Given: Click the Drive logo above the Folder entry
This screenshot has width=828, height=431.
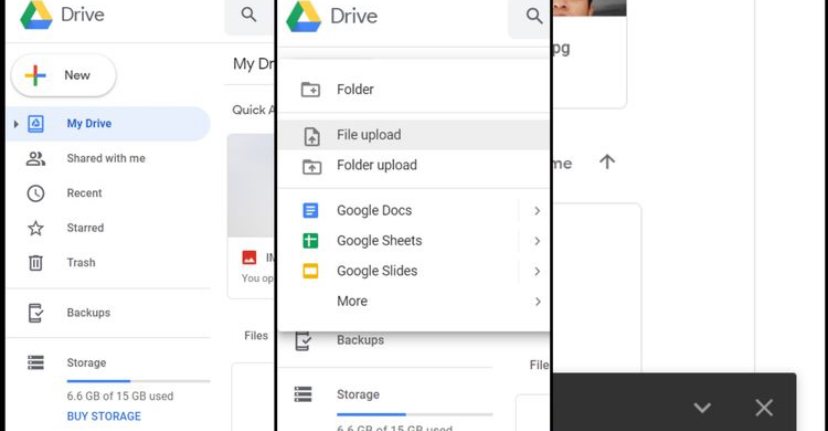Looking at the screenshot, I should pos(304,16).
